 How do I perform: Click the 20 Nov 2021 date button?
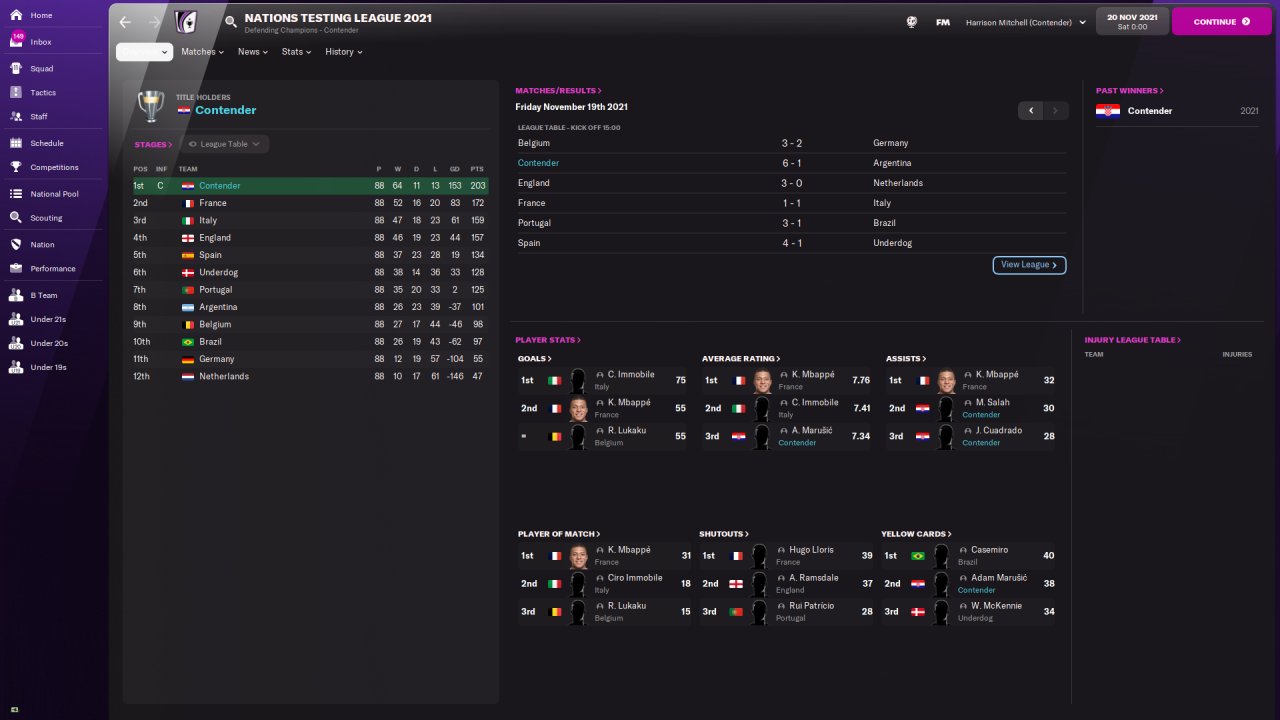point(1132,21)
